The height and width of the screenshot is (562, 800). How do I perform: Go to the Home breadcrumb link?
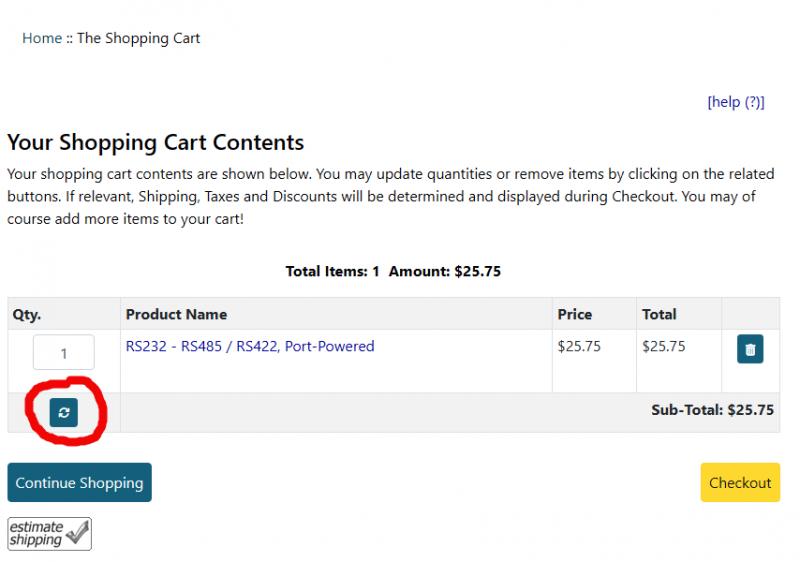[42, 38]
